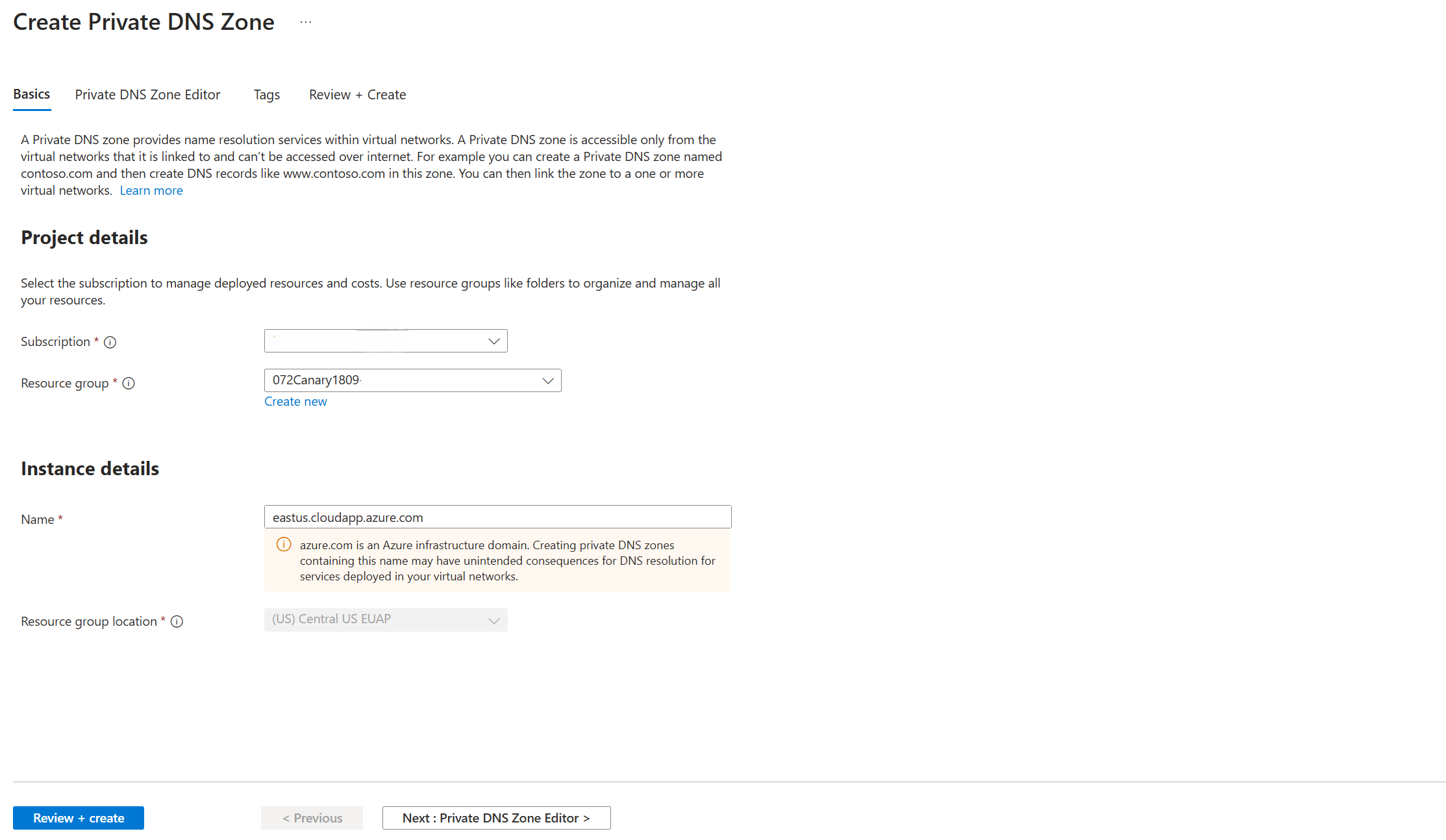Click the Create new resource group link

tap(295, 401)
